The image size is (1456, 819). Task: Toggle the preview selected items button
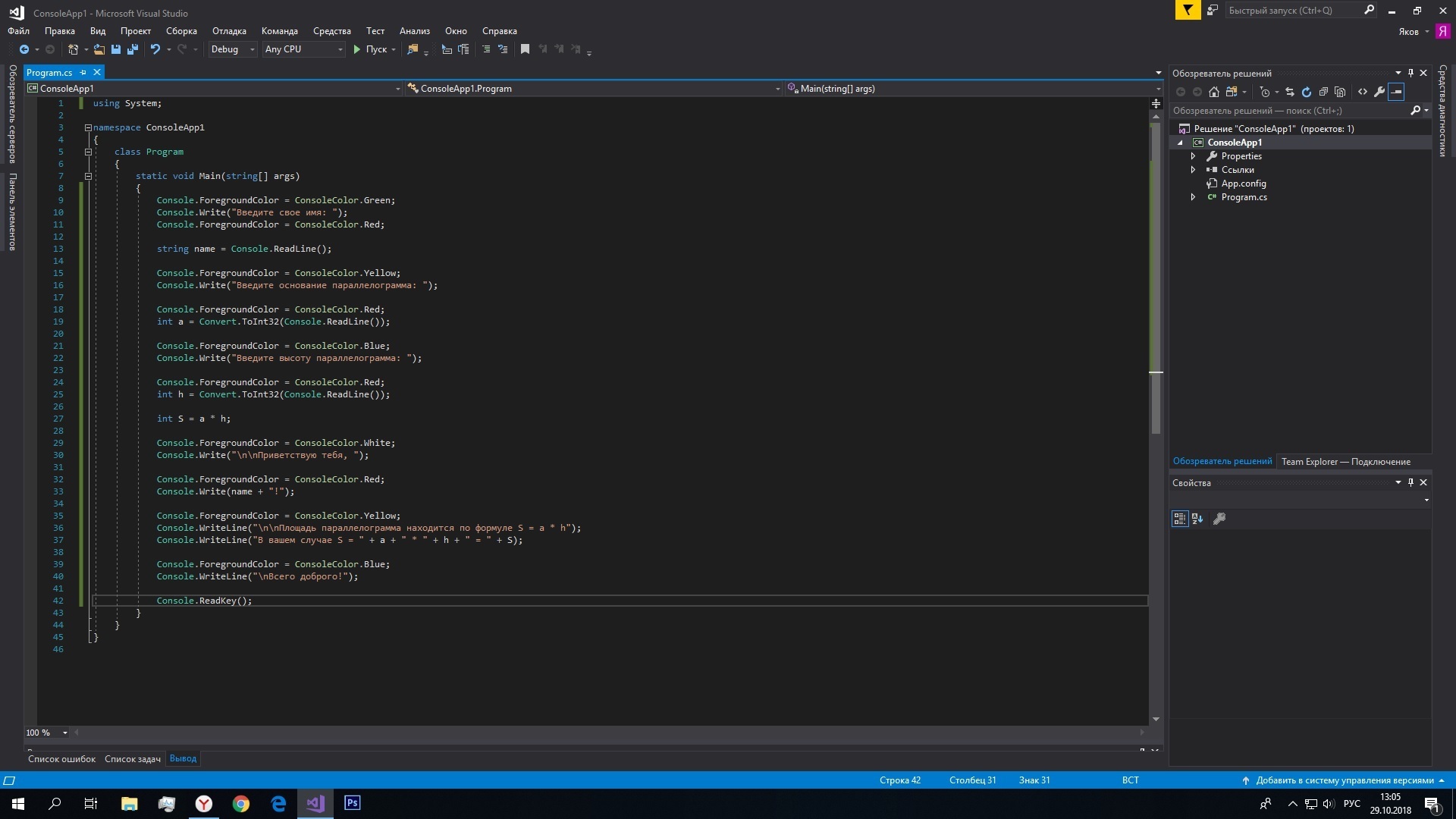tap(1397, 92)
